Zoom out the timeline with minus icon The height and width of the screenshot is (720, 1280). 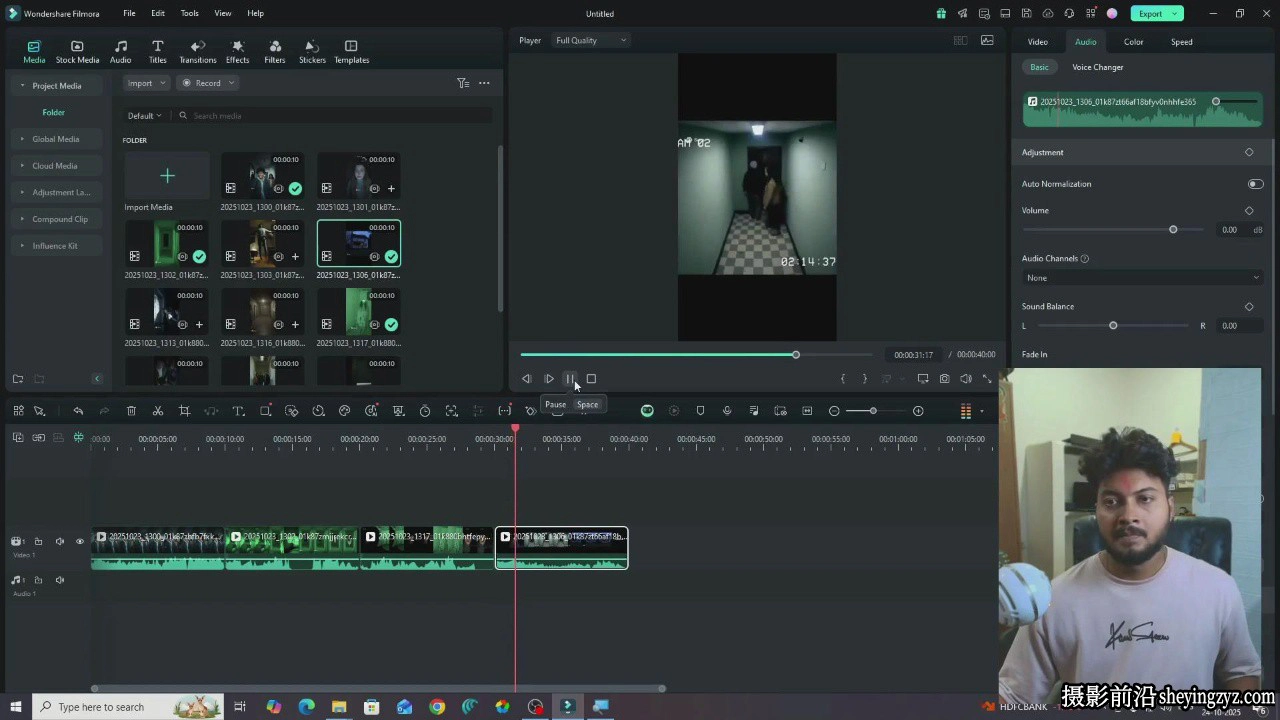[834, 411]
